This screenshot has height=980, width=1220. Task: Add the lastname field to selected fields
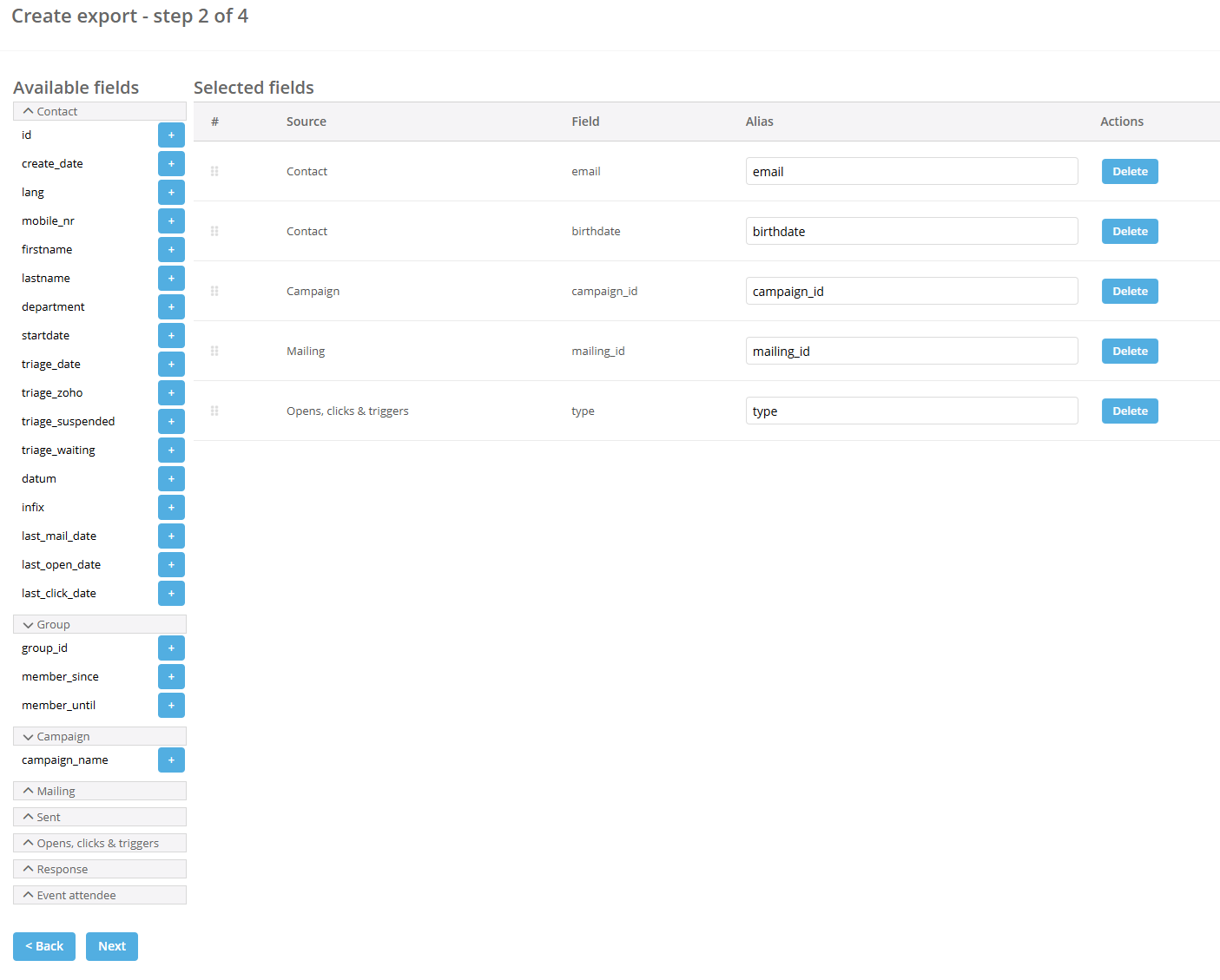[171, 278]
